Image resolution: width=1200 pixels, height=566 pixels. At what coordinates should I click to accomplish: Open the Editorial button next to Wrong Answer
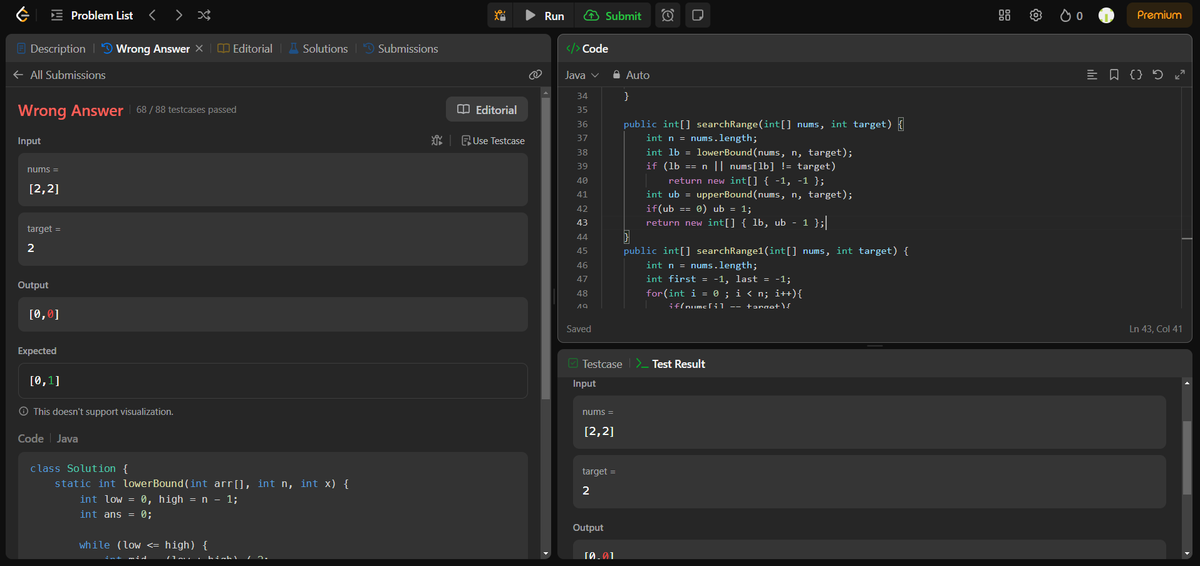point(487,109)
